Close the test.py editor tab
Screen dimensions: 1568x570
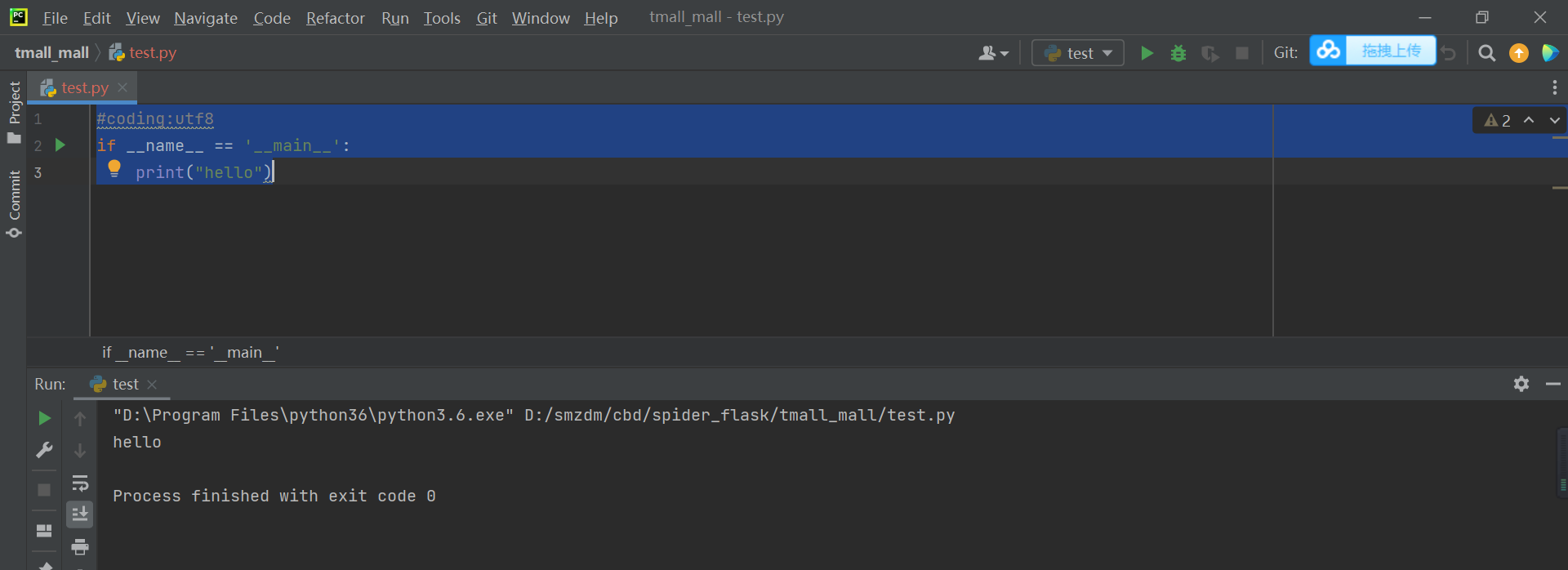(x=122, y=87)
